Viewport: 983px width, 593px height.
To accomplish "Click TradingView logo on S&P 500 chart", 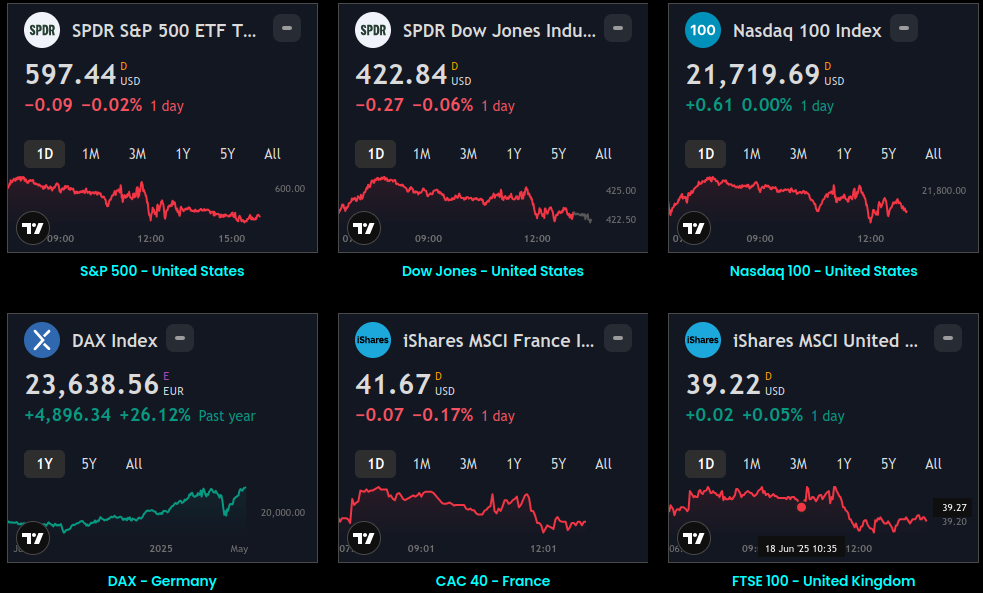I will [x=34, y=228].
